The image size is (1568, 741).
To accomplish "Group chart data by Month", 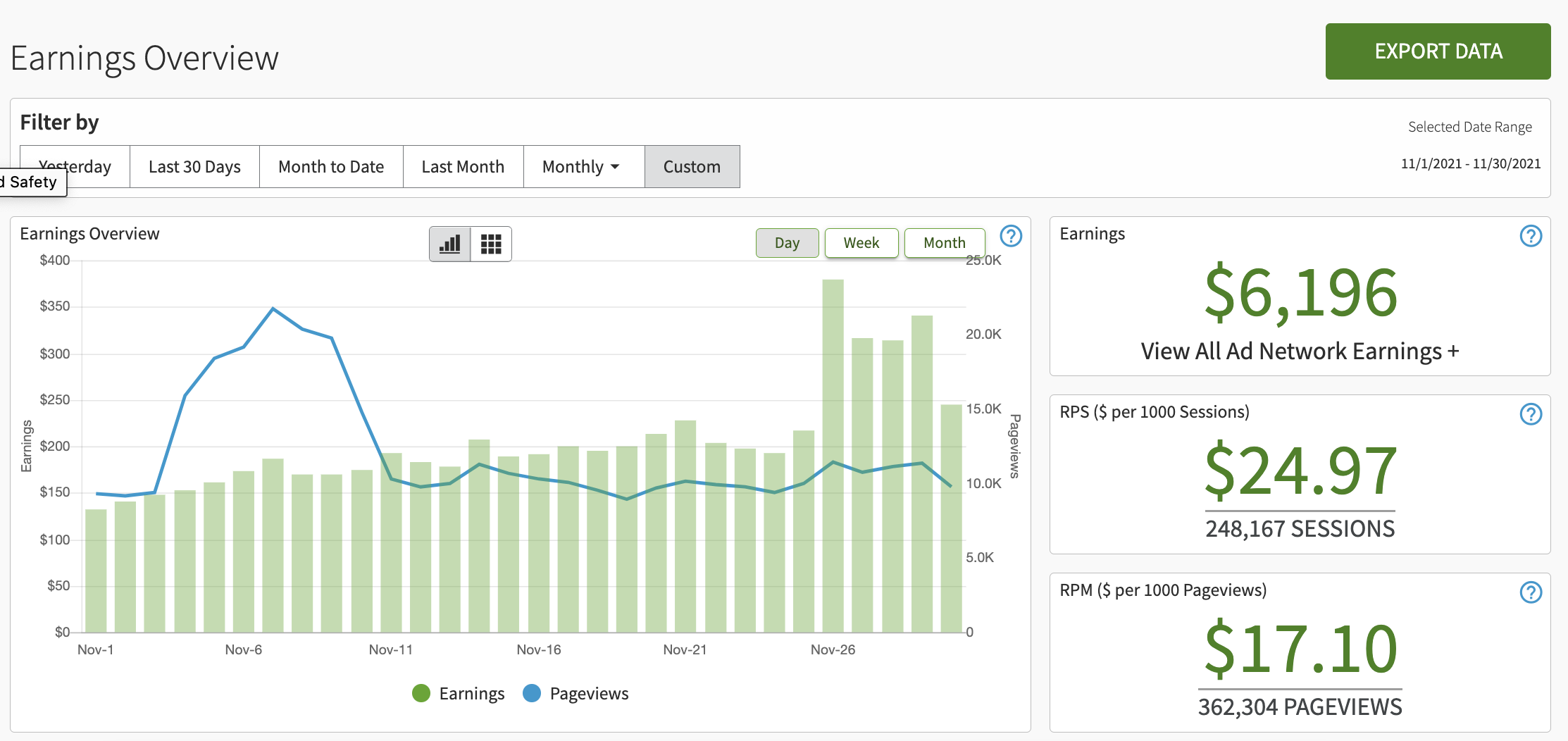I will [944, 243].
